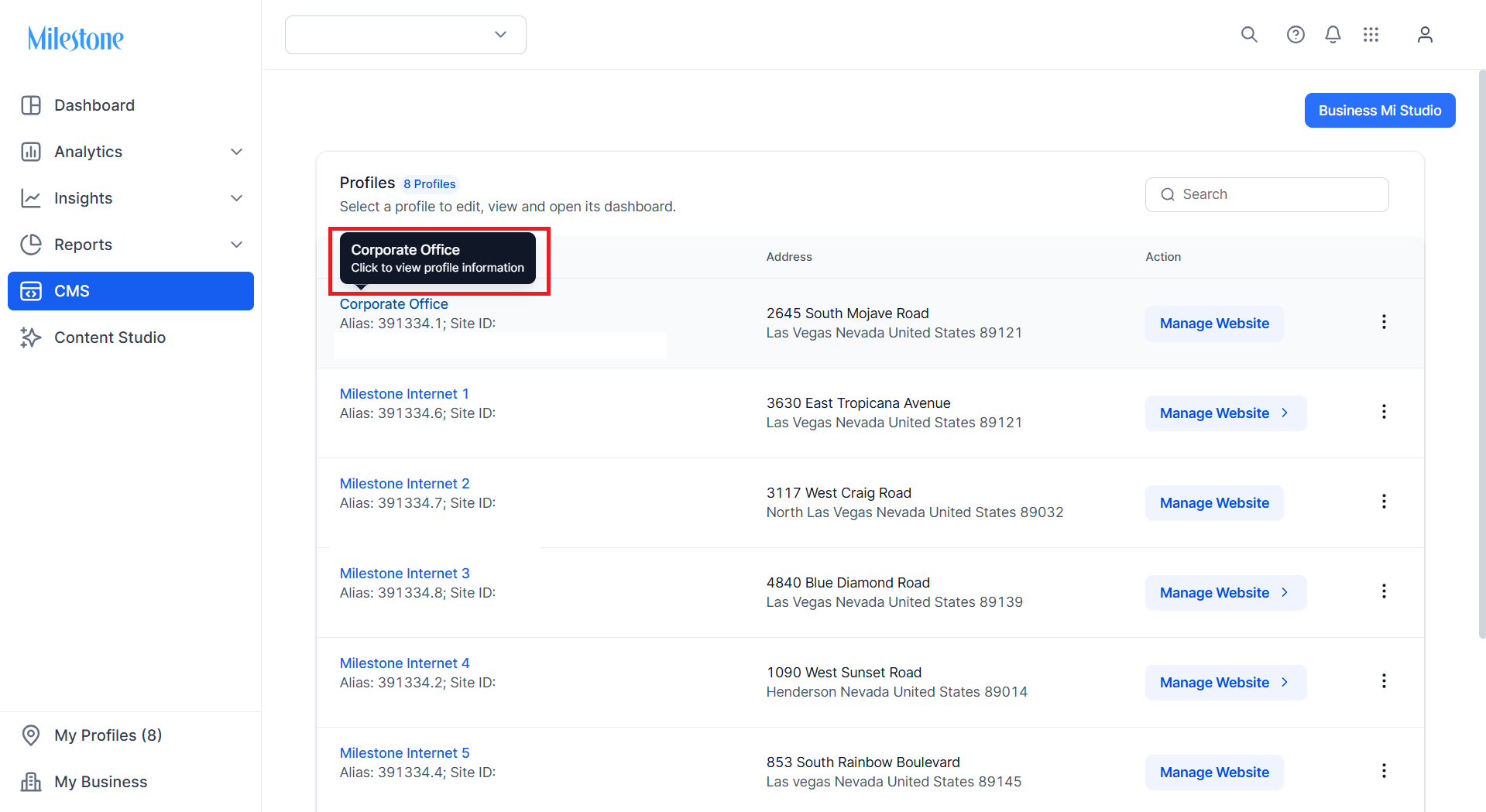Expand the Insights menu chevron

pos(237,198)
